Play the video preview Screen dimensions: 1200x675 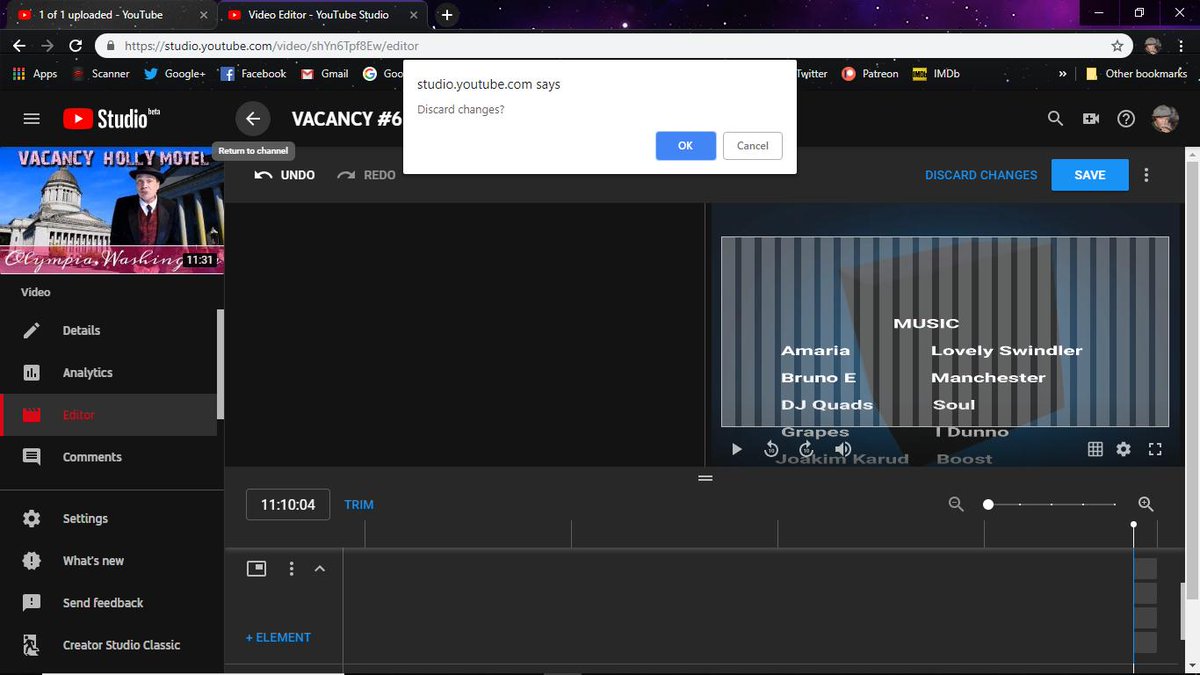(x=737, y=450)
